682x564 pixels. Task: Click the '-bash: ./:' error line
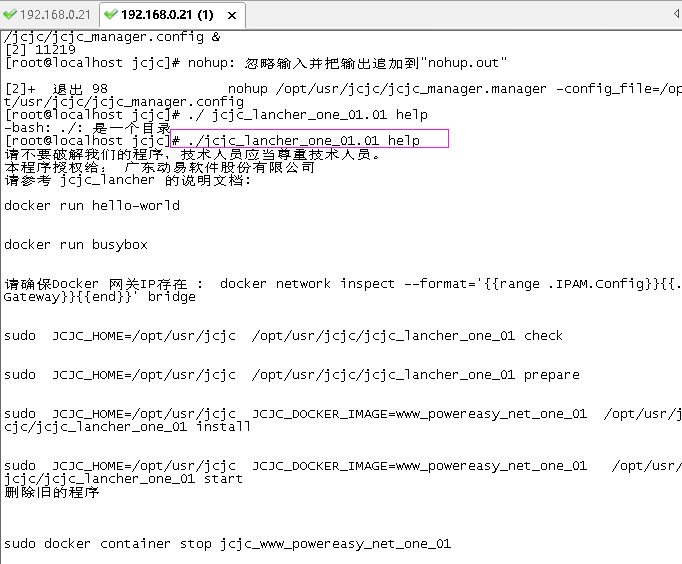coord(87,128)
